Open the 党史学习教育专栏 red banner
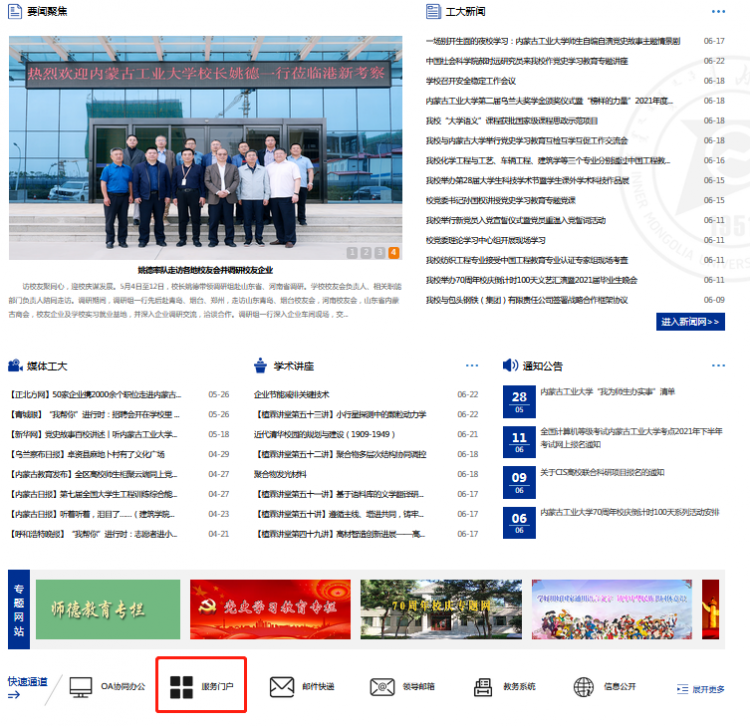750x726 pixels. 269,609
